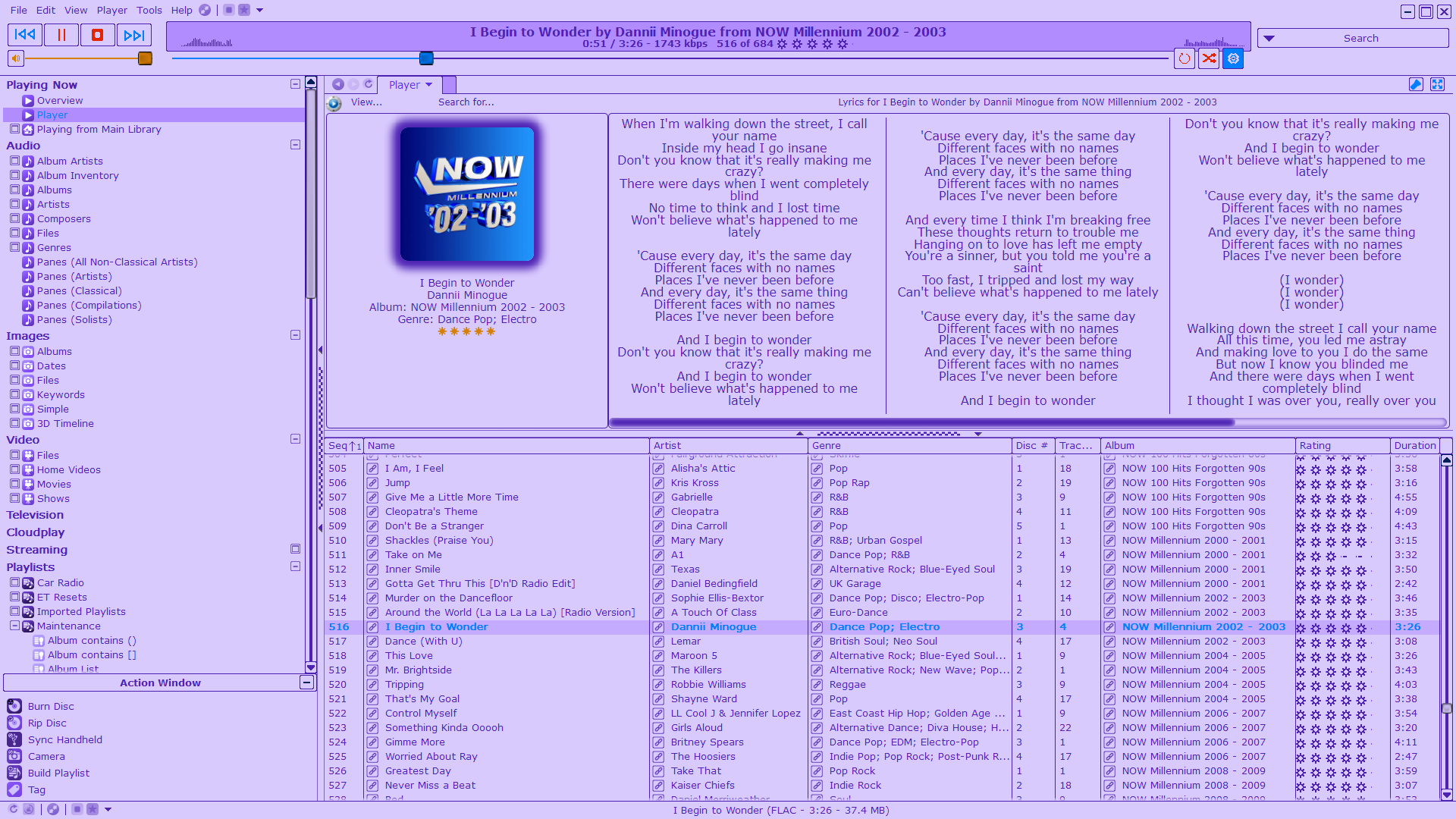Expand the Album Artists tree node

click(x=14, y=161)
